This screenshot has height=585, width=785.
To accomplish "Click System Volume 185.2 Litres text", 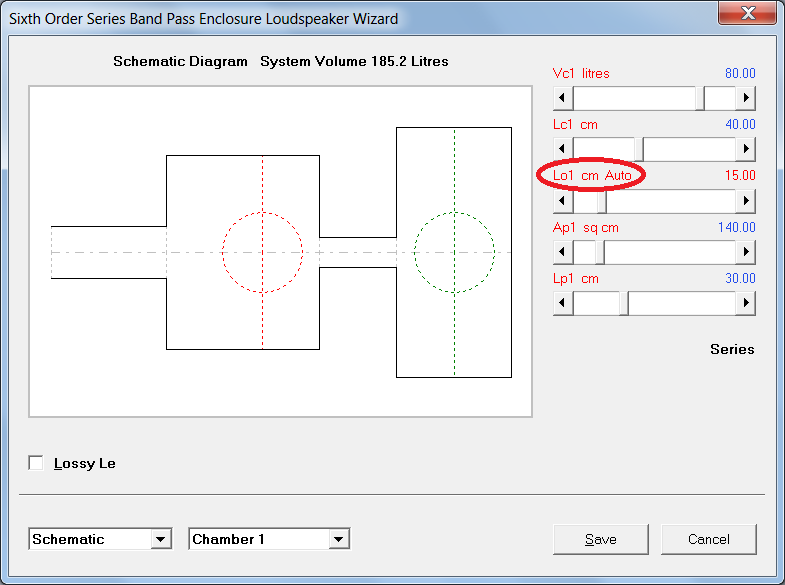I will tap(354, 62).
